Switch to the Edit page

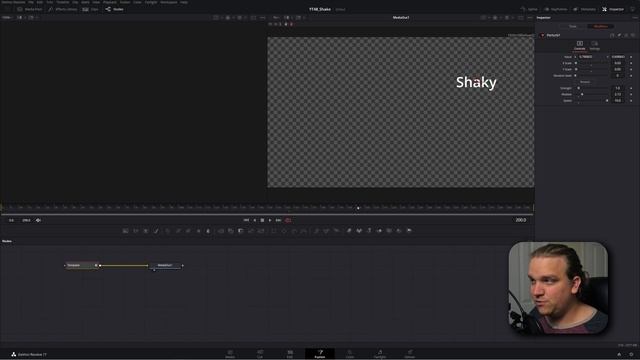pos(290,354)
